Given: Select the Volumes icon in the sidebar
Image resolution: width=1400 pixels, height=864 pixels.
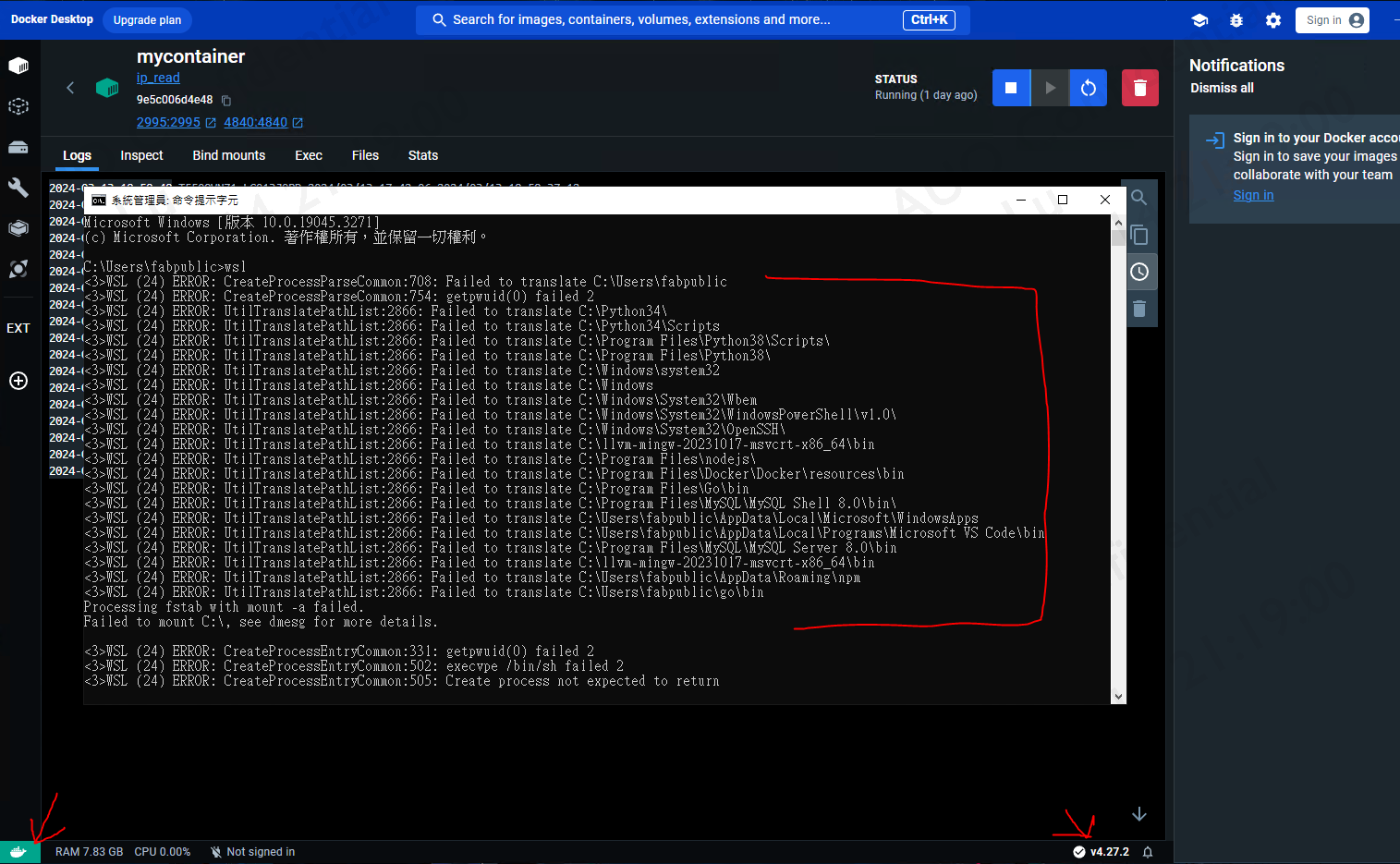Looking at the screenshot, I should coord(18,147).
